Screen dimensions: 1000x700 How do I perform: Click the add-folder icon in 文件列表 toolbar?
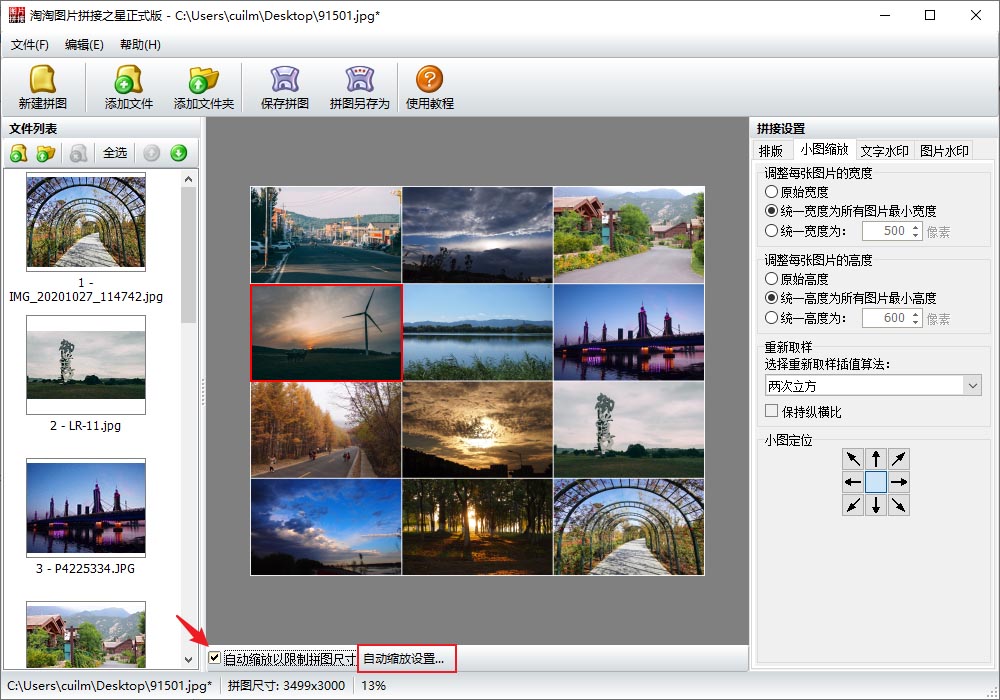tap(46, 153)
